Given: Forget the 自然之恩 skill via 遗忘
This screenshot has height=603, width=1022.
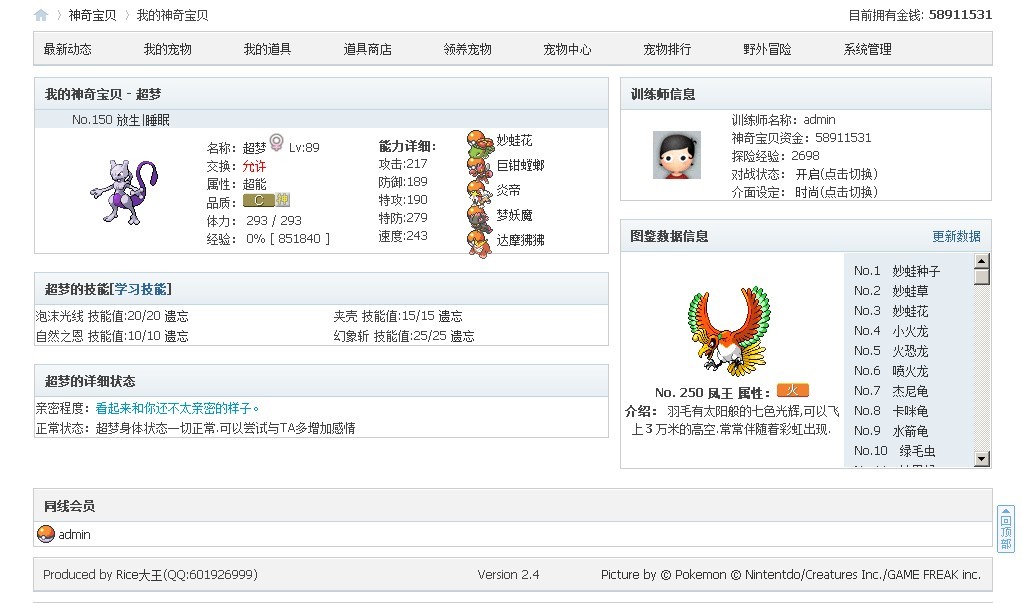Looking at the screenshot, I should click(x=176, y=336).
